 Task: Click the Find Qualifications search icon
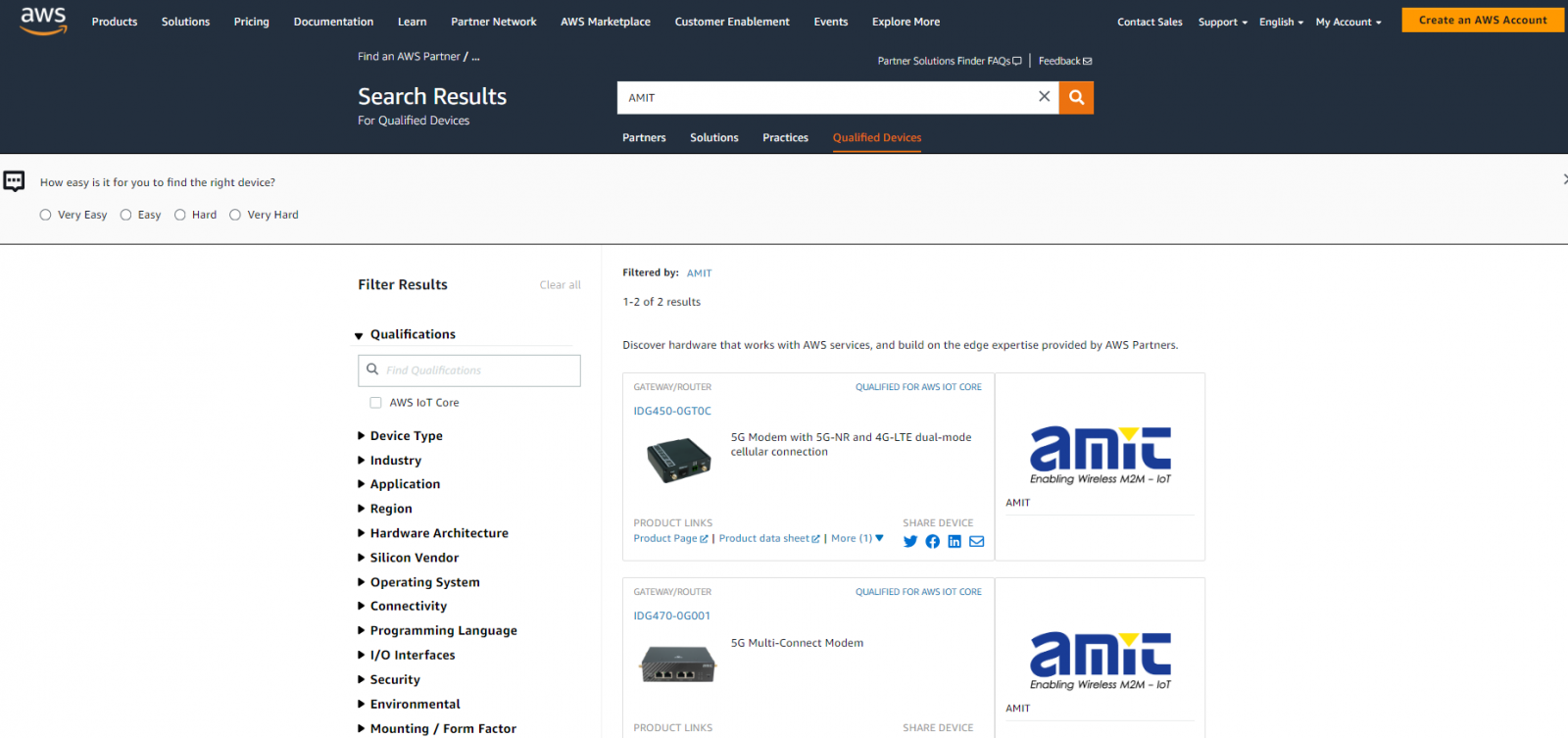pos(372,369)
